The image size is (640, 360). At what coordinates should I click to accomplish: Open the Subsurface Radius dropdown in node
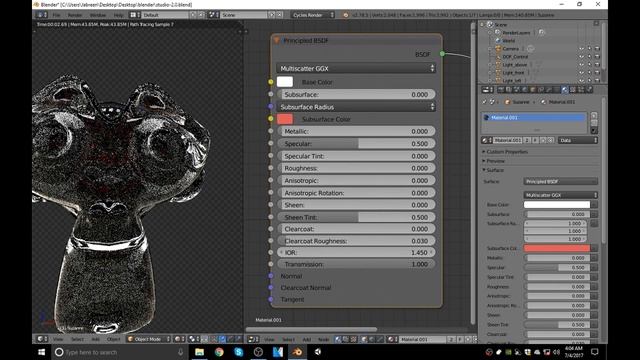point(356,107)
